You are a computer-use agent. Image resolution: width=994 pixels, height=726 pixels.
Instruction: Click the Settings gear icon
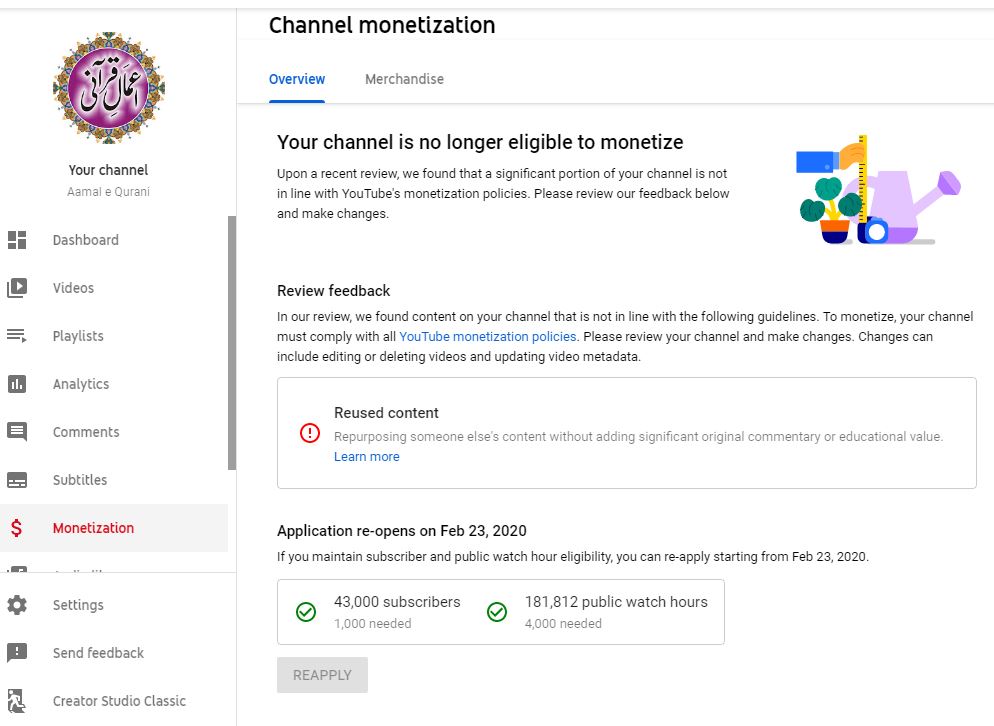click(17, 605)
